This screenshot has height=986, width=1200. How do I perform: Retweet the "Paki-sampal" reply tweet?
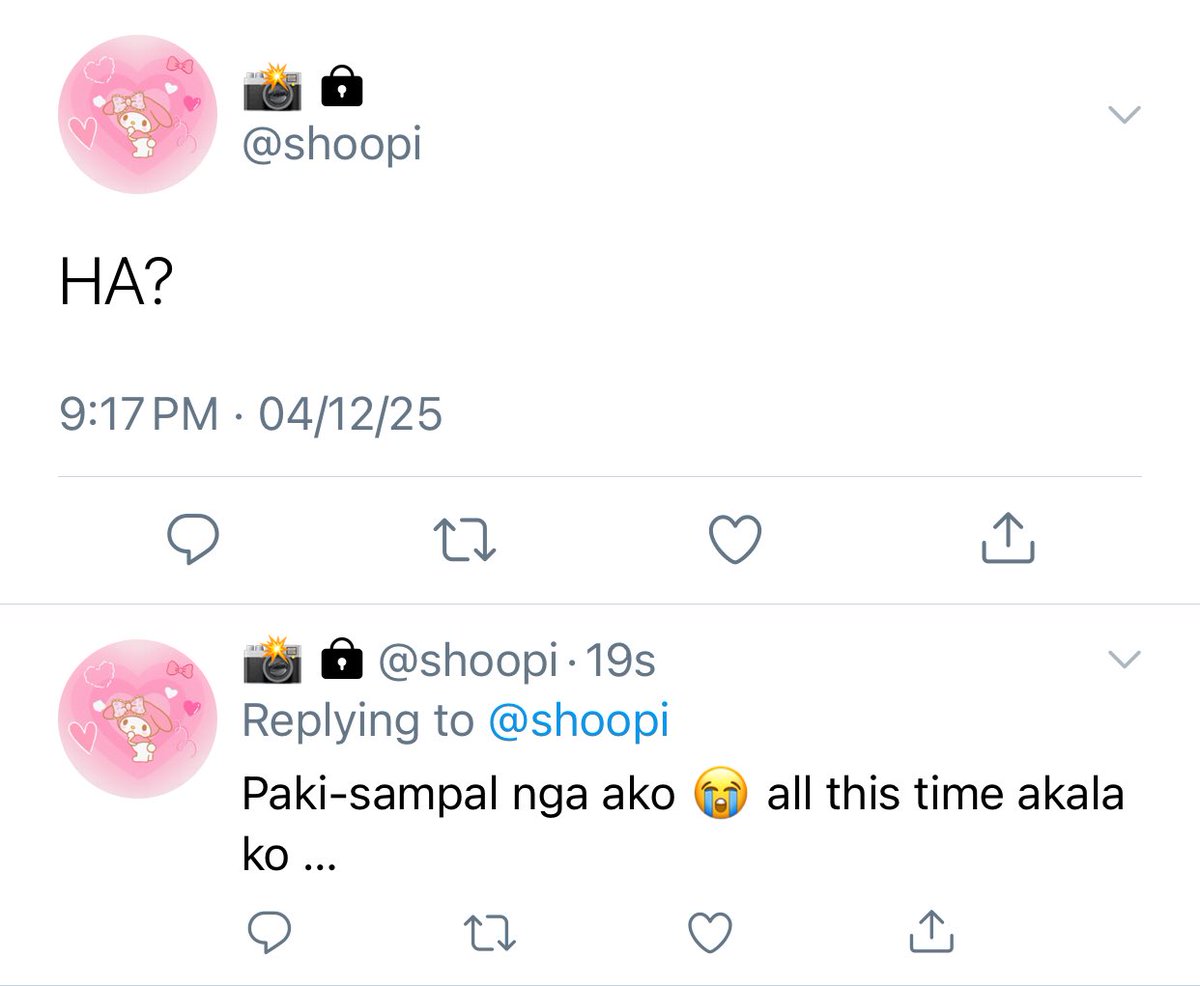point(489,932)
